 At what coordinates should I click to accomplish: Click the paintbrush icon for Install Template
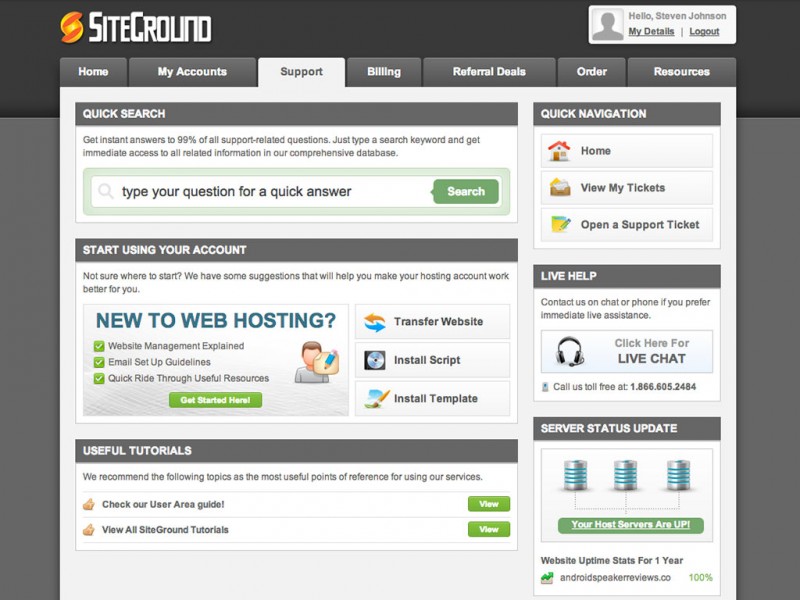click(x=377, y=398)
